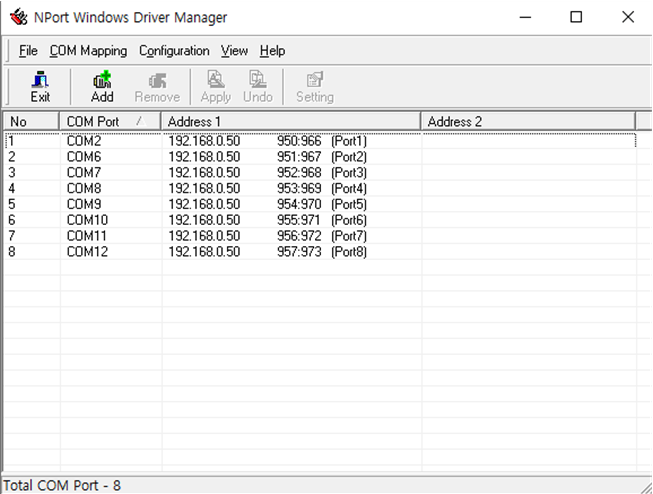This screenshot has height=494, width=653.
Task: Click the 952:968 port value
Action: [x=299, y=172]
